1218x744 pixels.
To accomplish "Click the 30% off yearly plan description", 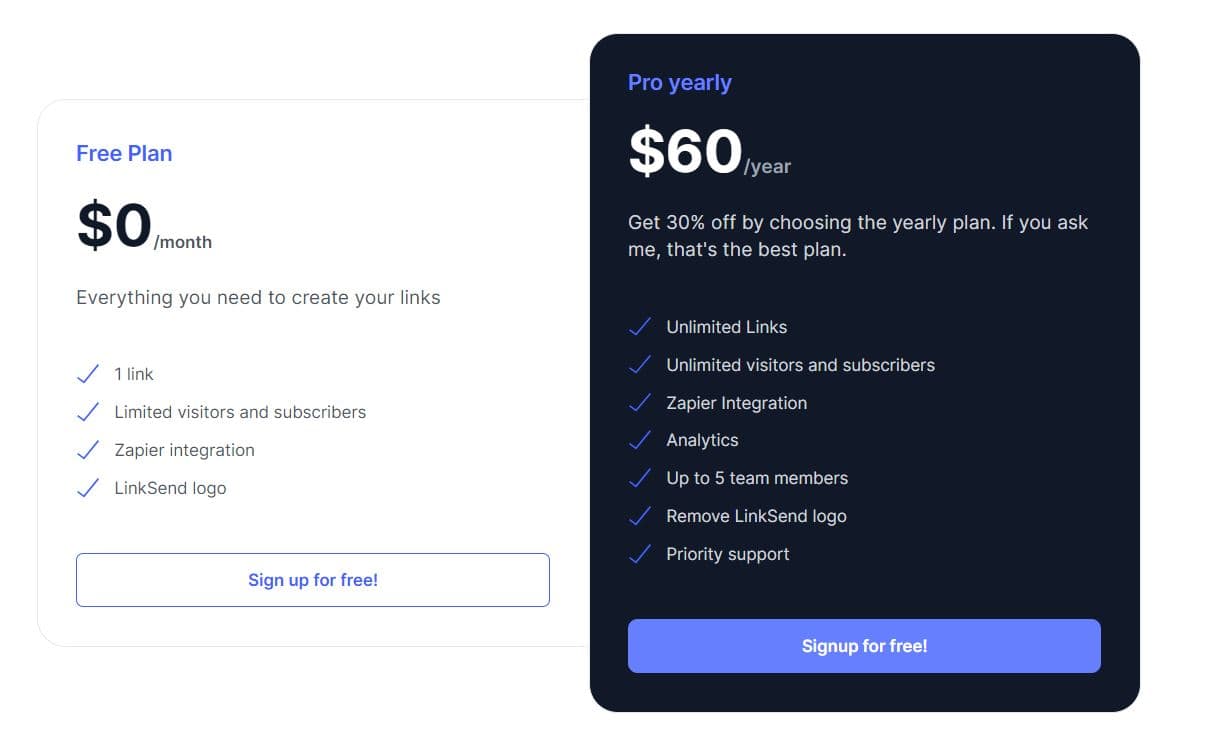I will (858, 236).
